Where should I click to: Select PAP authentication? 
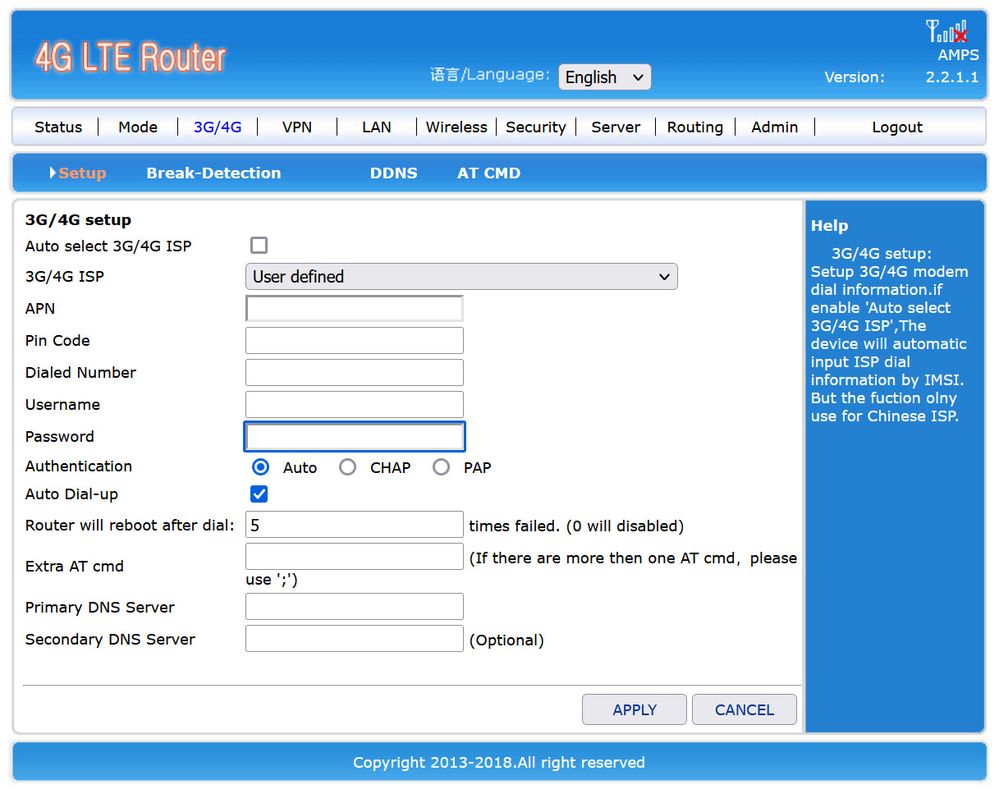(441, 467)
